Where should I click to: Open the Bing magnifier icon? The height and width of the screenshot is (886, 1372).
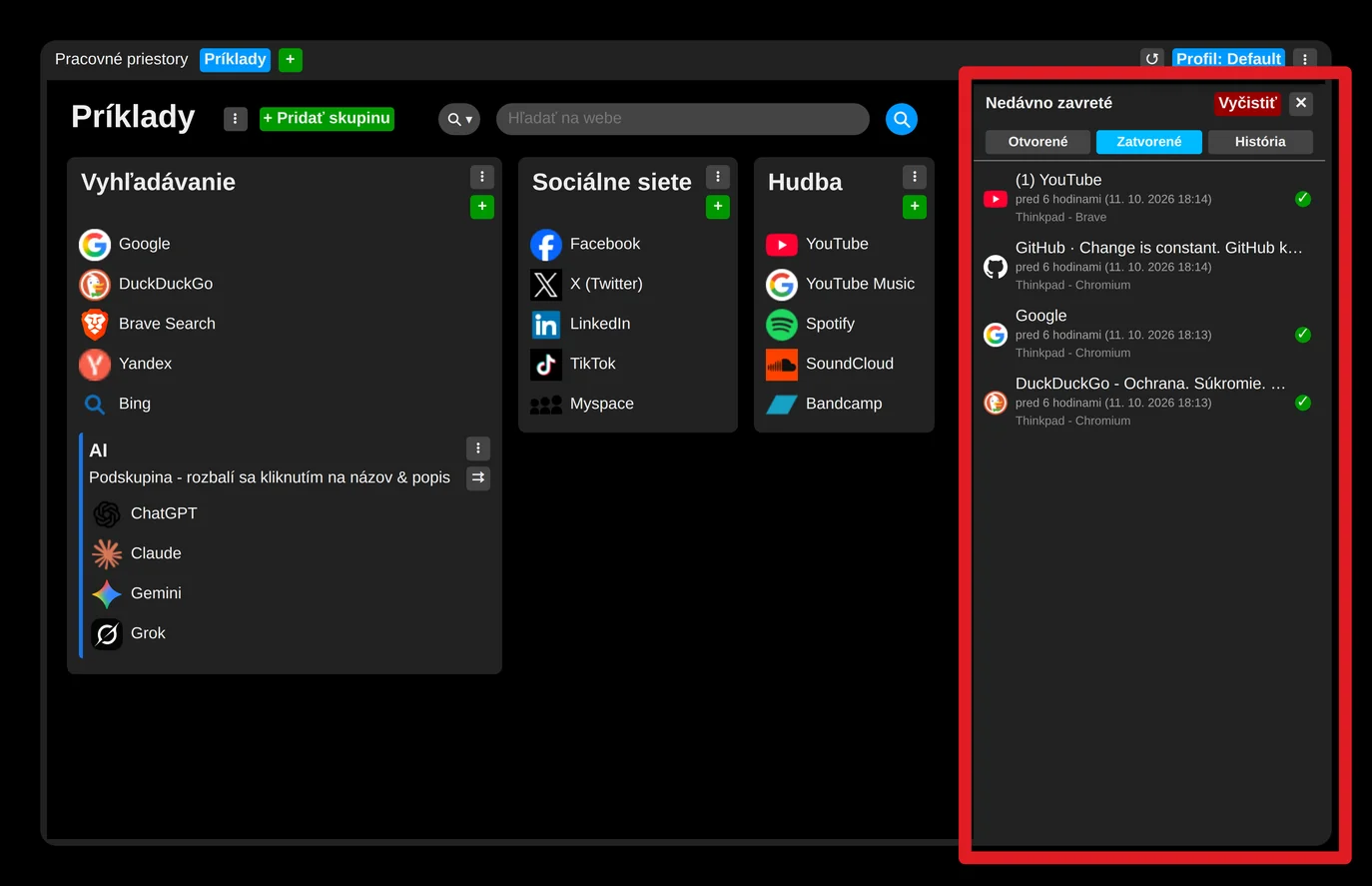95,404
